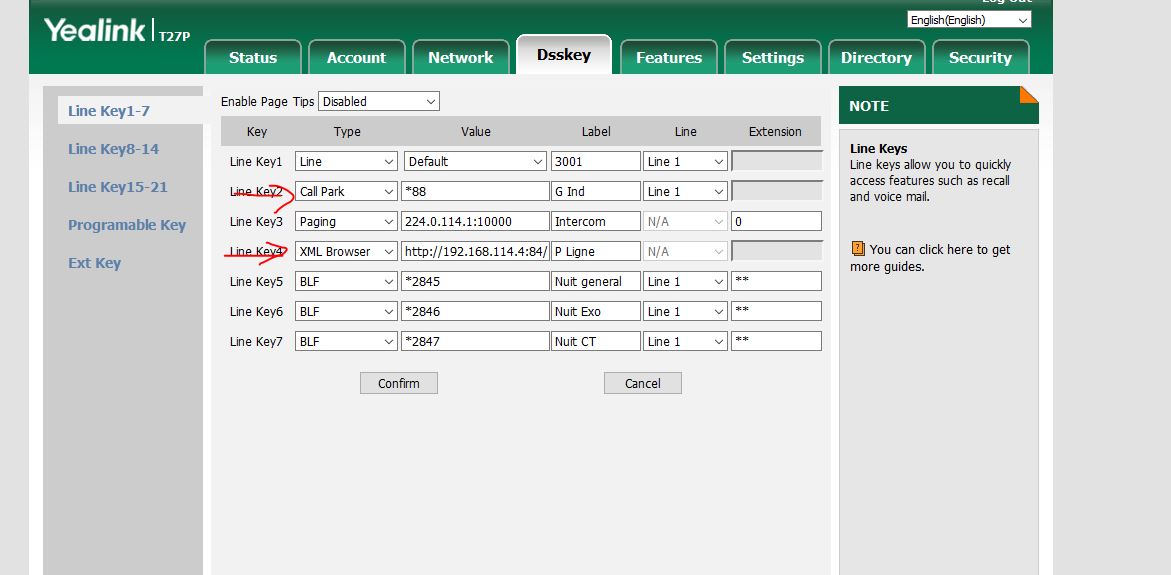
Task: Open Line Key15-21 page
Action: (117, 187)
